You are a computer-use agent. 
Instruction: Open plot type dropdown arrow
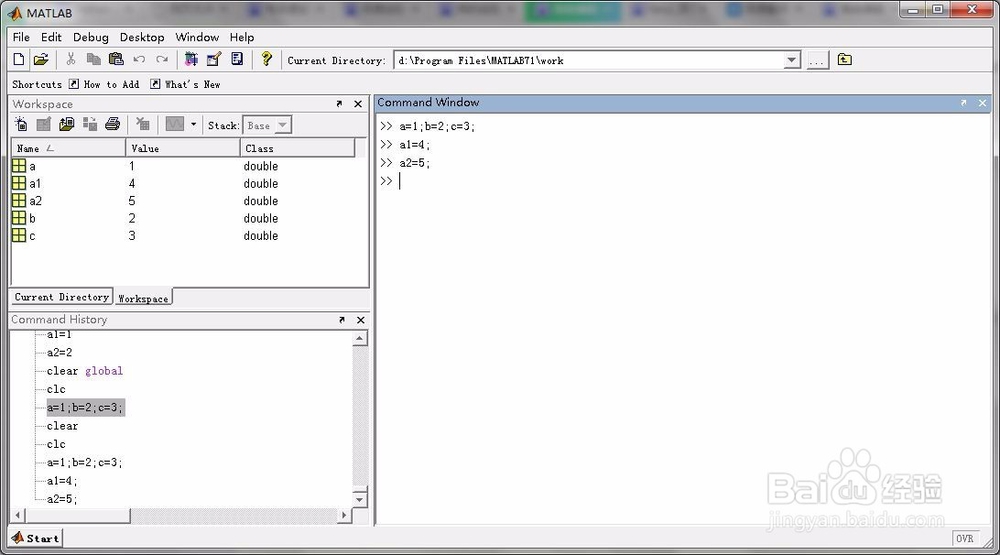pos(193,124)
